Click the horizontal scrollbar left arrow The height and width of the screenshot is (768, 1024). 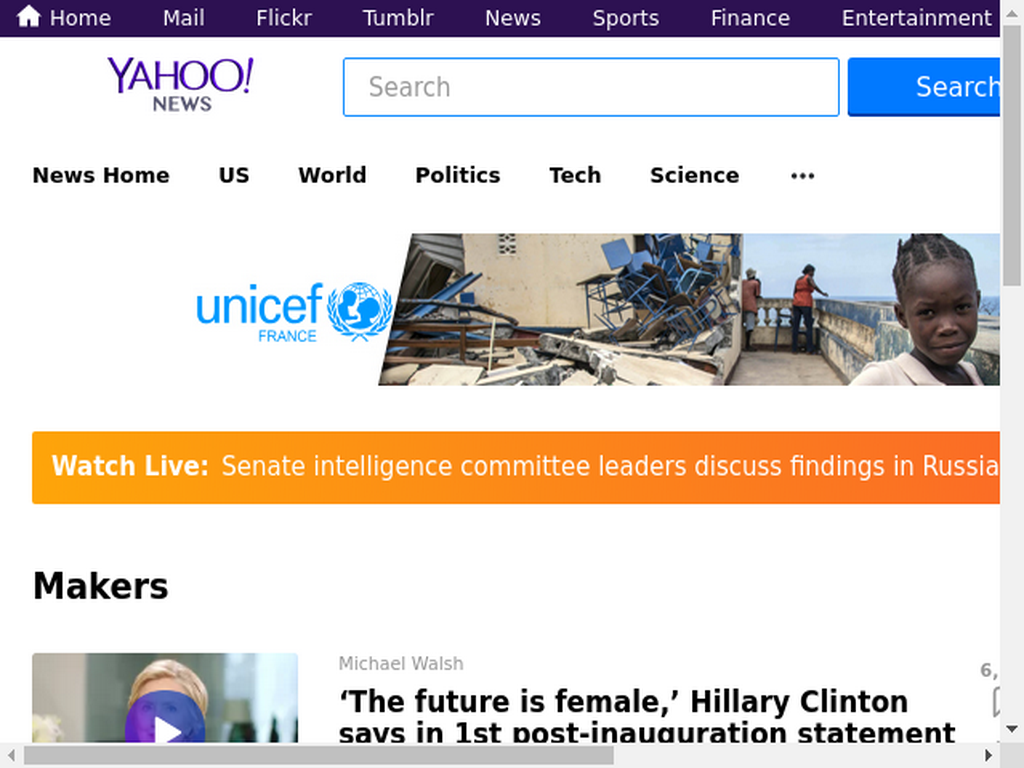click(x=11, y=756)
